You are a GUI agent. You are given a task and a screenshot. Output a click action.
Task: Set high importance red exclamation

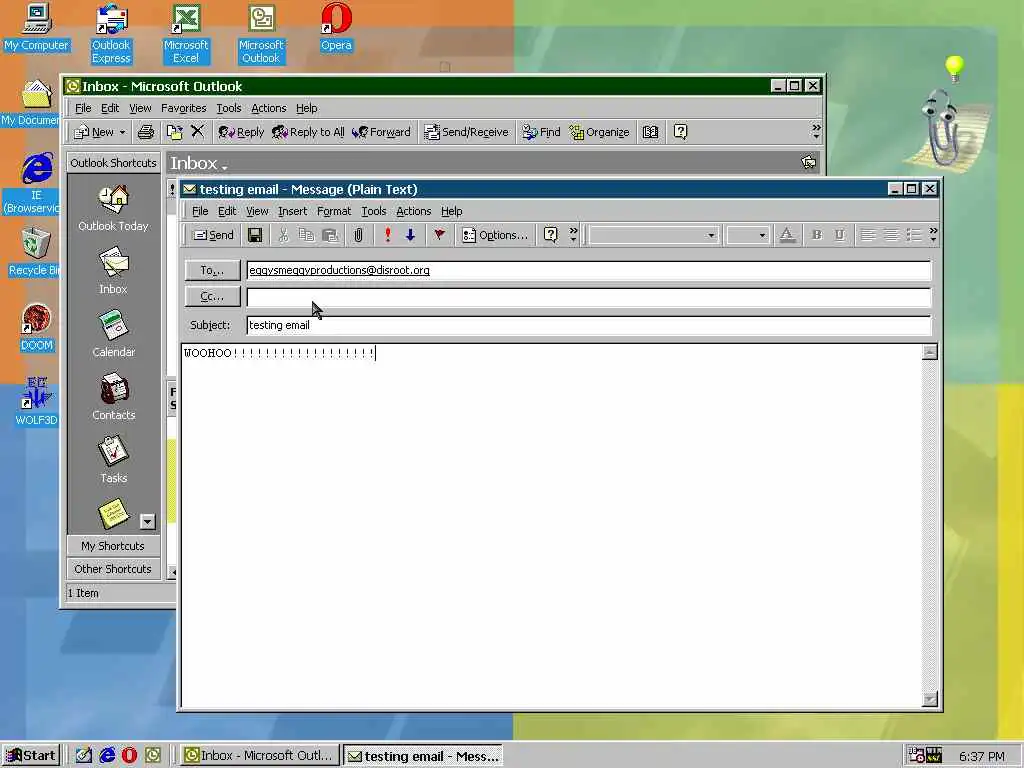388,235
